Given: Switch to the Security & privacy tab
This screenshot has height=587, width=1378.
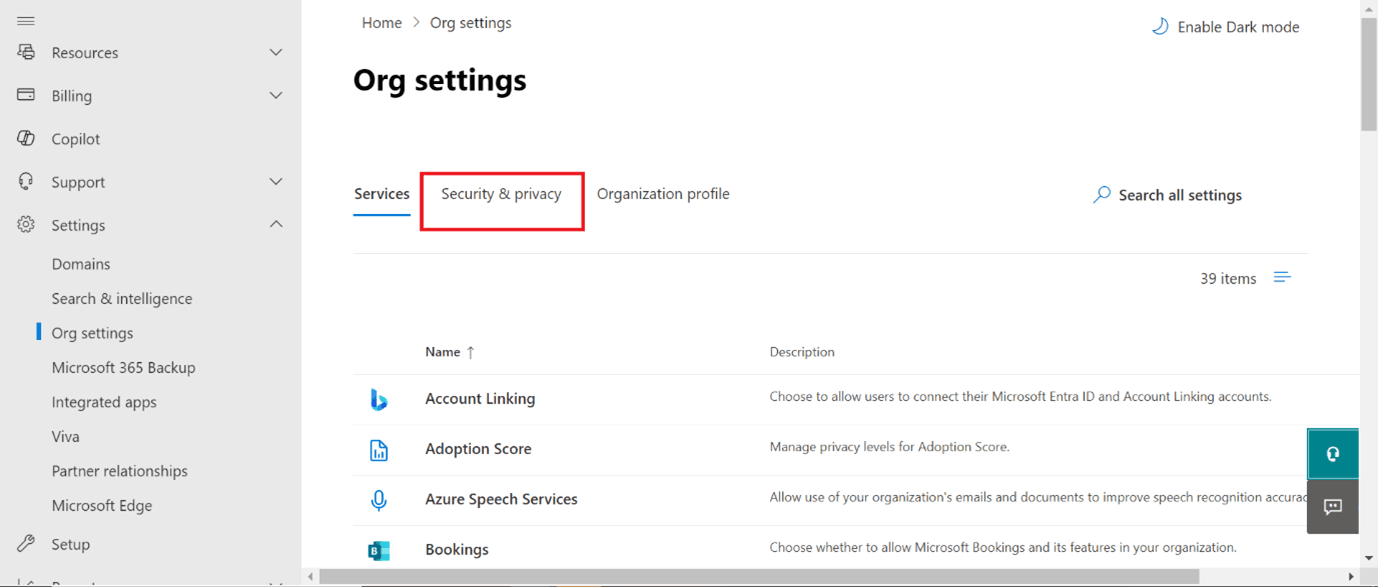Looking at the screenshot, I should click(x=502, y=193).
